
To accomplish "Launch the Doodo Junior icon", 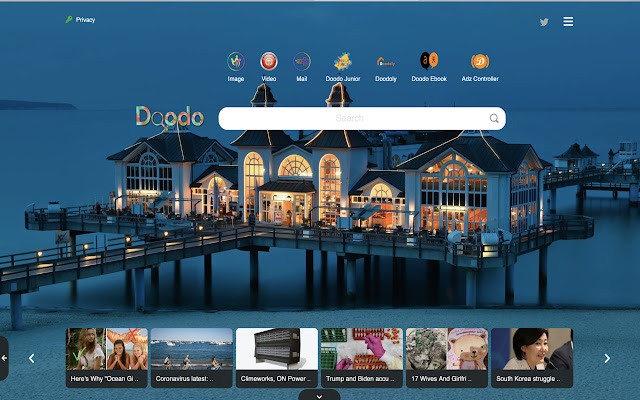I will 343,62.
